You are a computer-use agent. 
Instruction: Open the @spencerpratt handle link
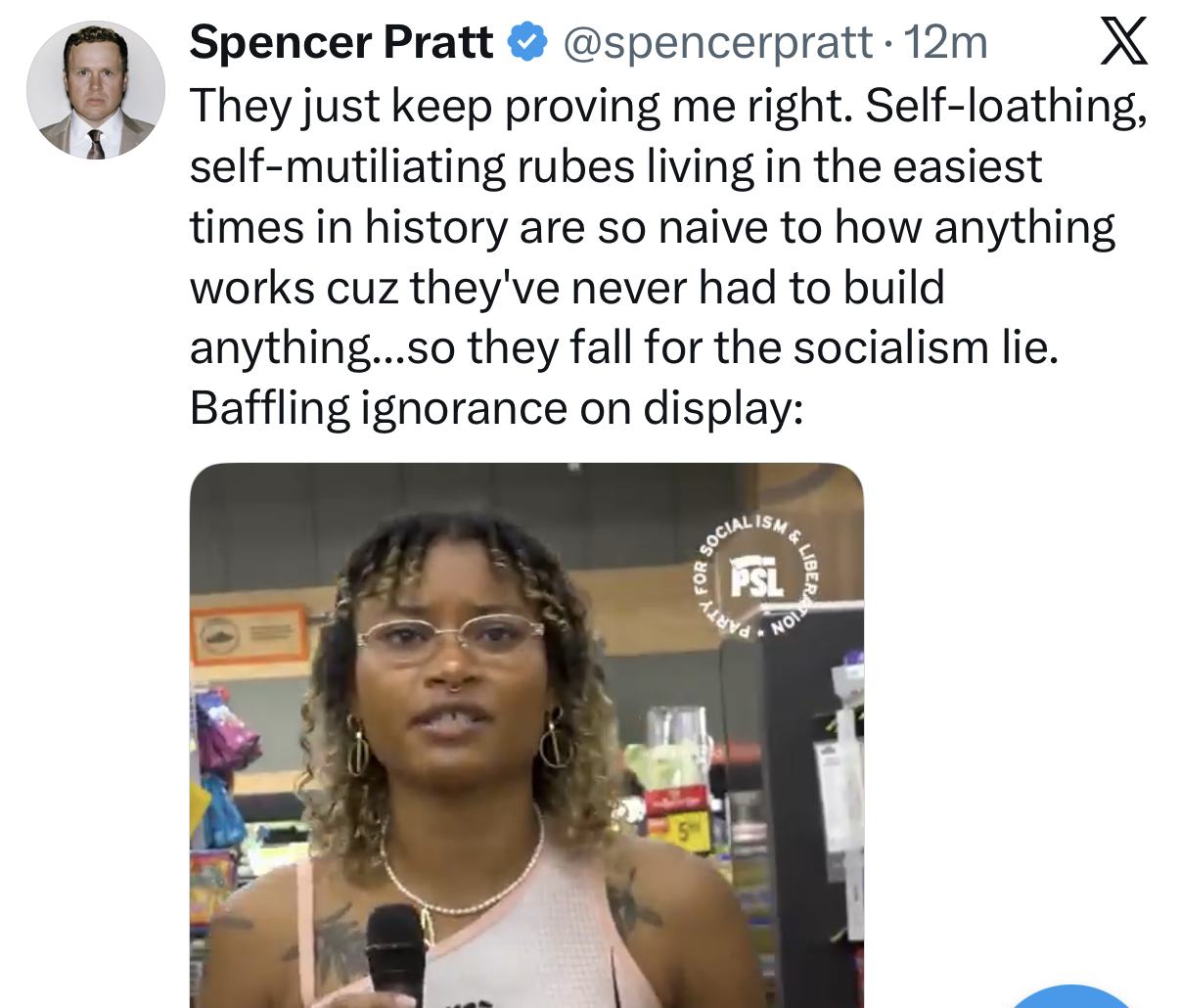[715, 43]
